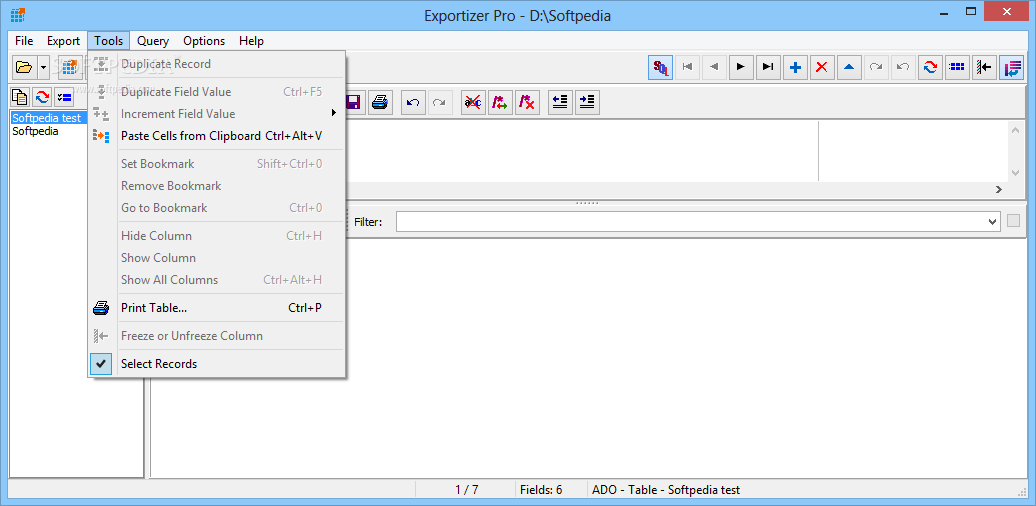Open the Filter combo box dropdown arrow
The image size is (1036, 506).
pyautogui.click(x=992, y=222)
